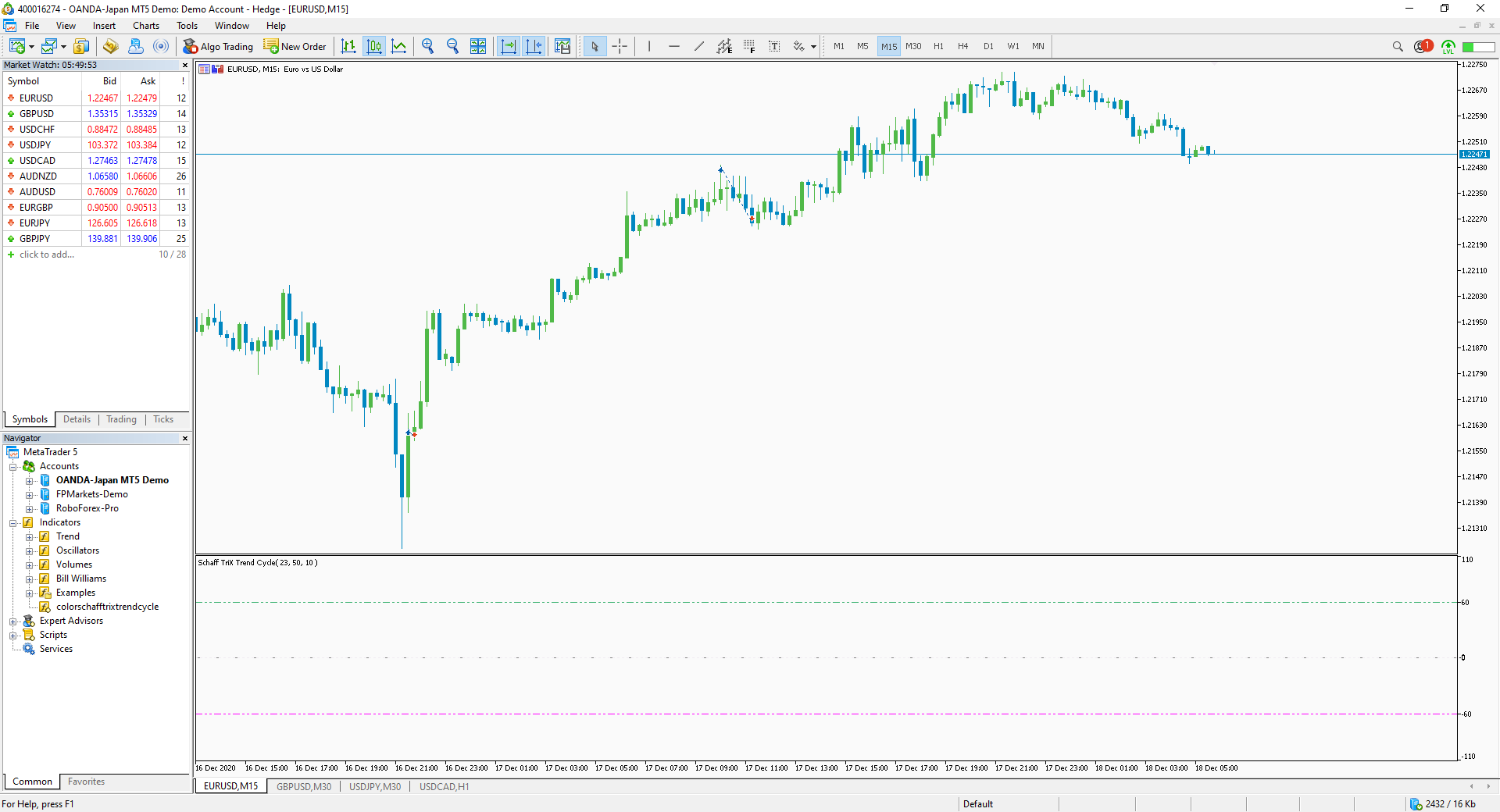Viewport: 1500px width, 812px height.
Task: Enable auto scroll of the chart
Action: tap(509, 46)
